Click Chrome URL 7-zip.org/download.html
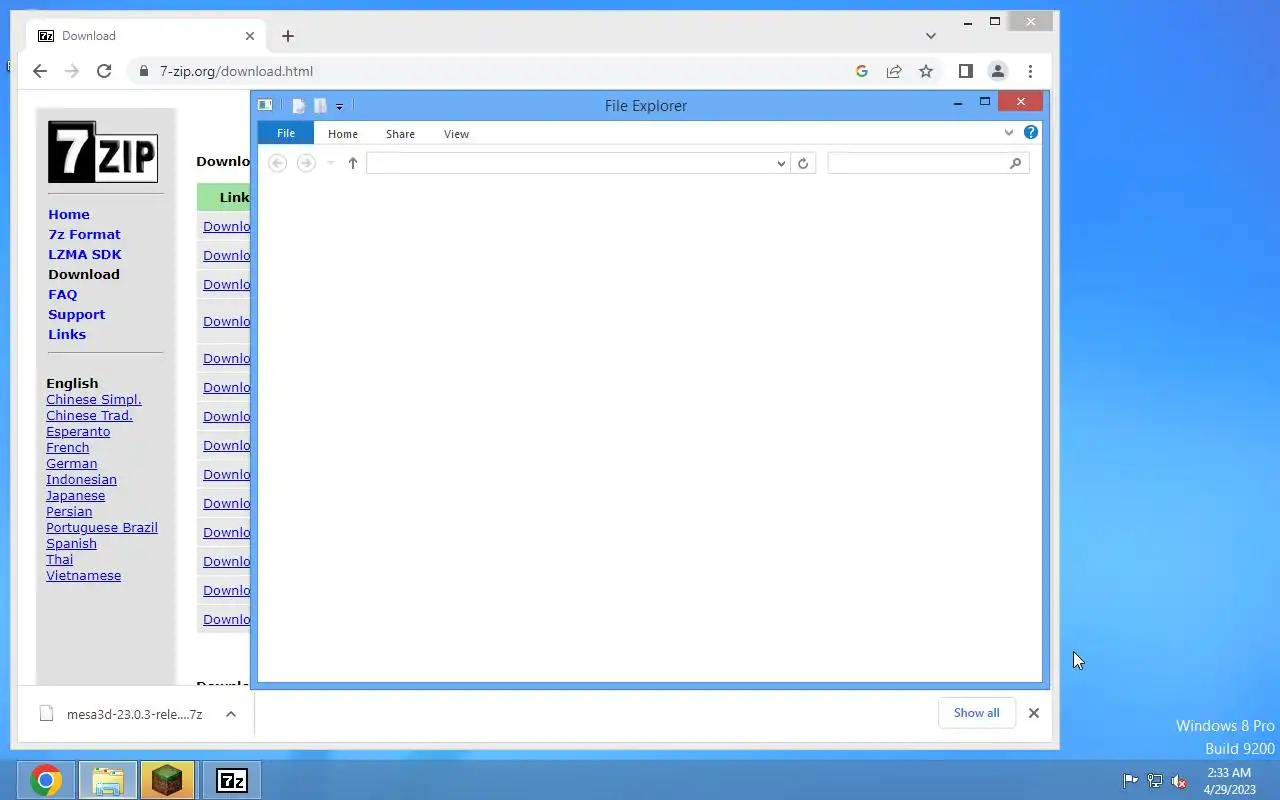This screenshot has width=1280, height=800. tap(236, 71)
